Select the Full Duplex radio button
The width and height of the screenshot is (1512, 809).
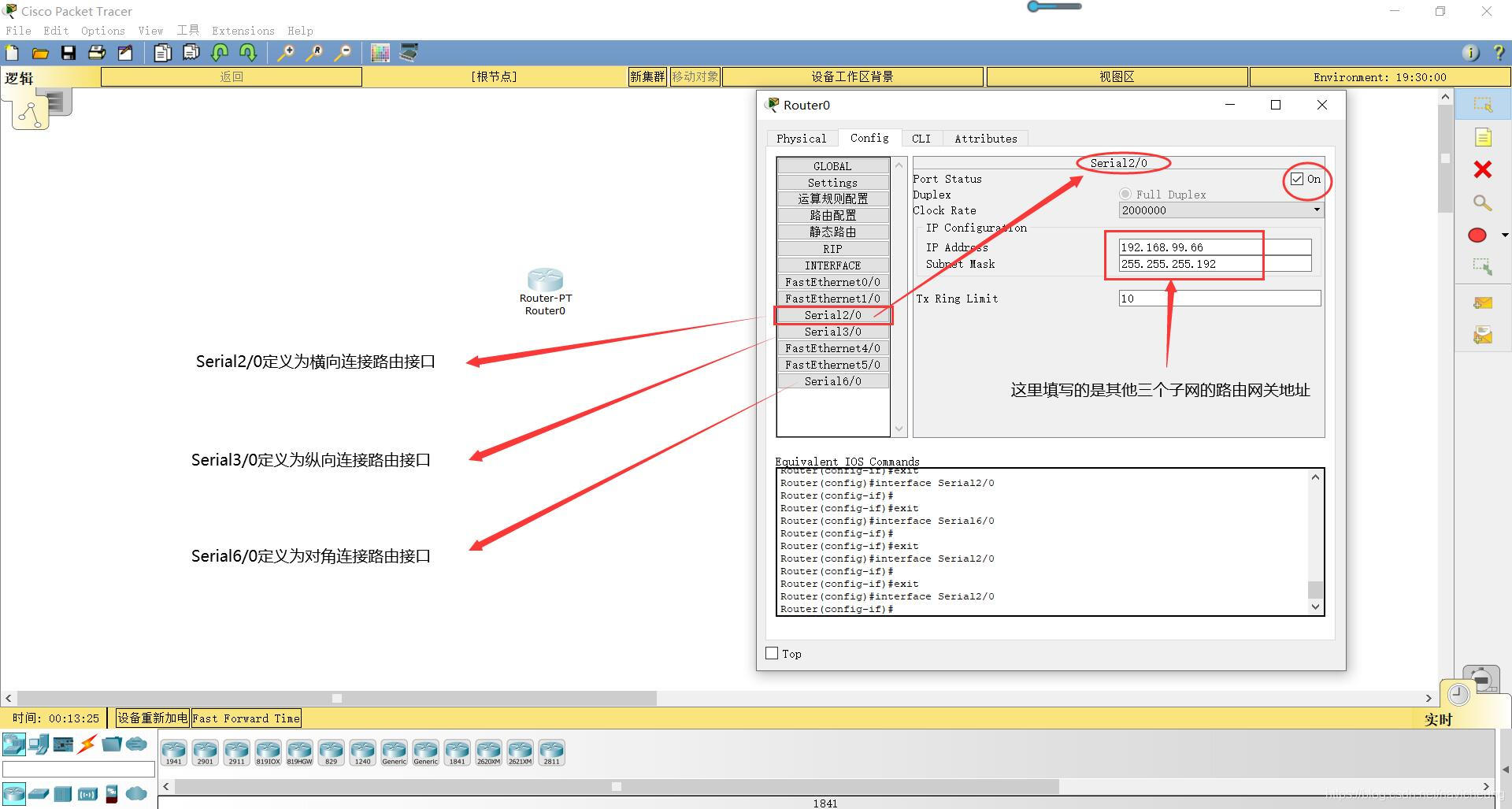click(x=1125, y=194)
